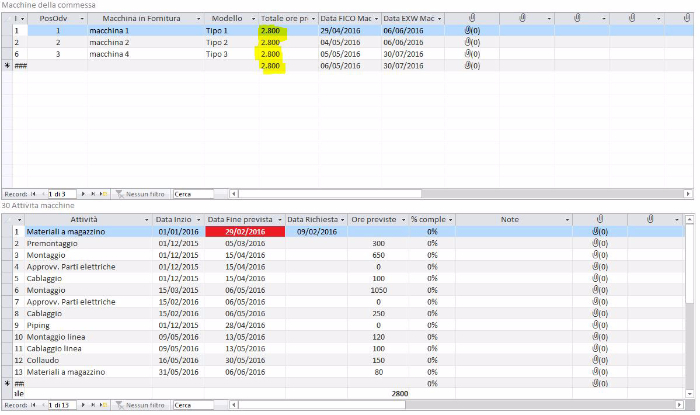Jump to last record in the lower activities table

click(x=93, y=405)
